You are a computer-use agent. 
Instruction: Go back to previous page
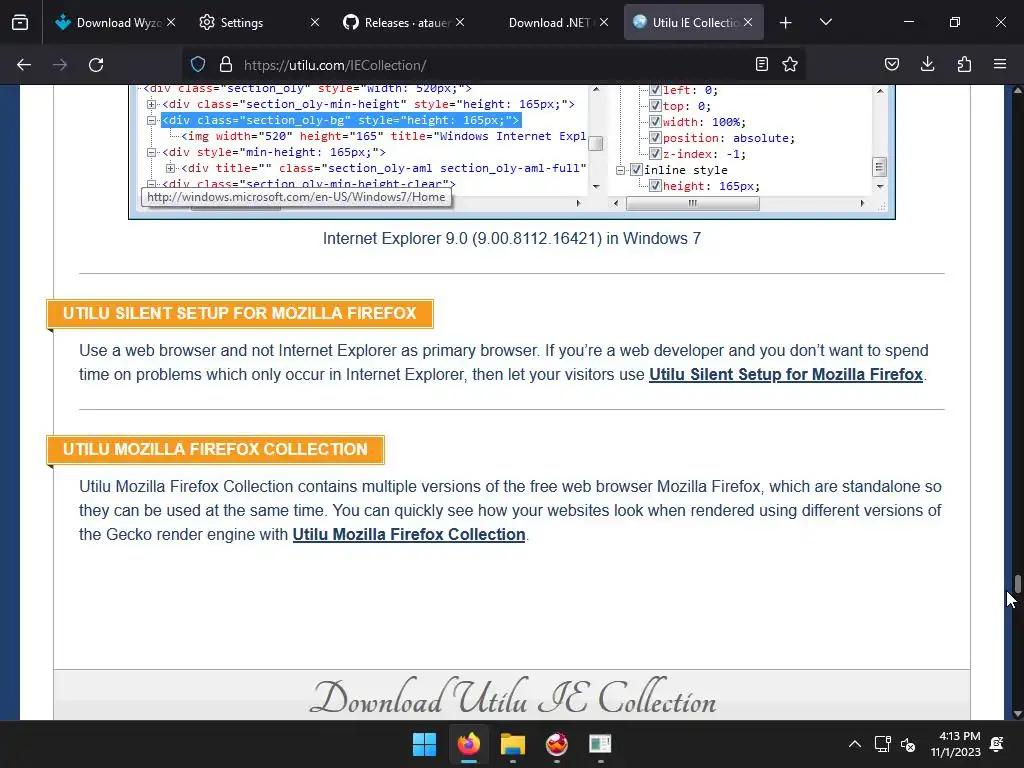(x=24, y=65)
